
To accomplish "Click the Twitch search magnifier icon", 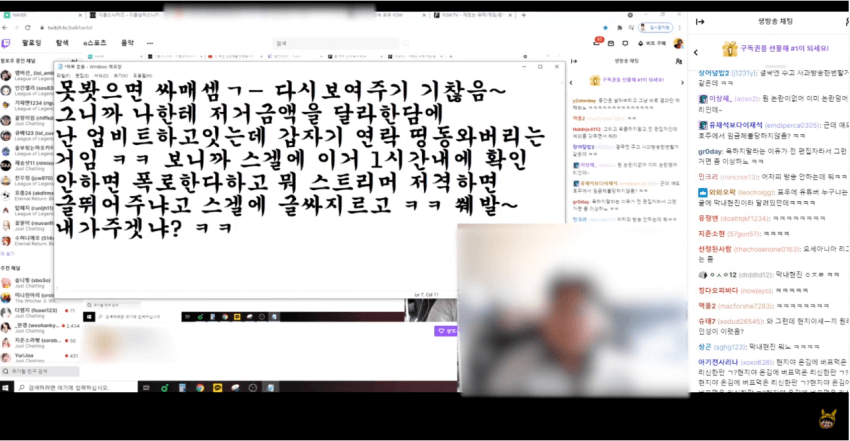I will [405, 43].
